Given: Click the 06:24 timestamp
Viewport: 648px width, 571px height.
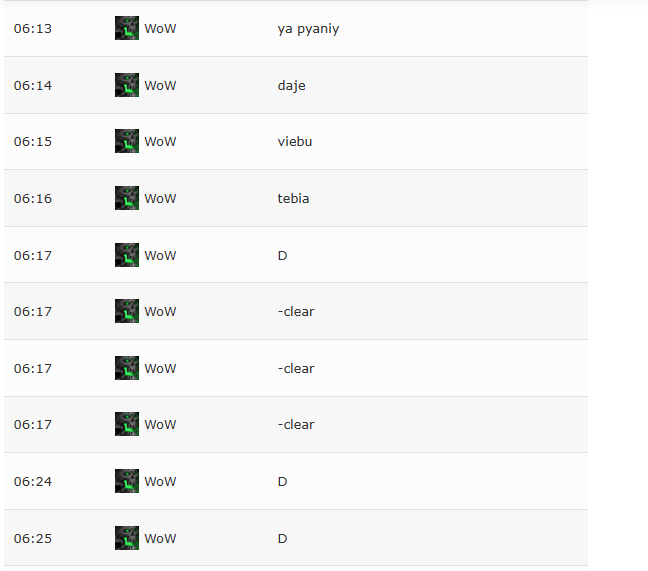Looking at the screenshot, I should tap(33, 481).
